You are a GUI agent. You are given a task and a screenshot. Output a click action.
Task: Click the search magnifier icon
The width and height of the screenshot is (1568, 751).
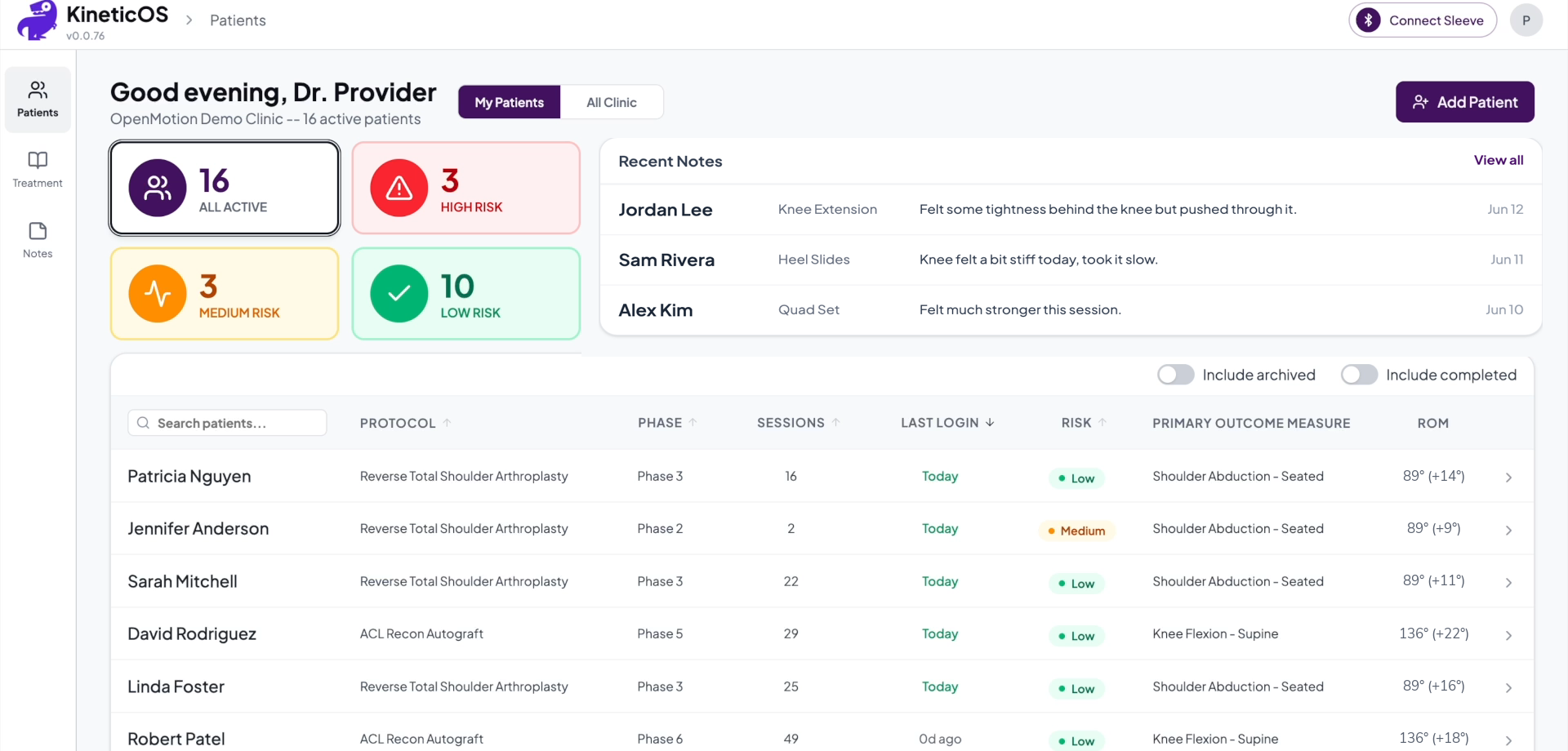[143, 423]
